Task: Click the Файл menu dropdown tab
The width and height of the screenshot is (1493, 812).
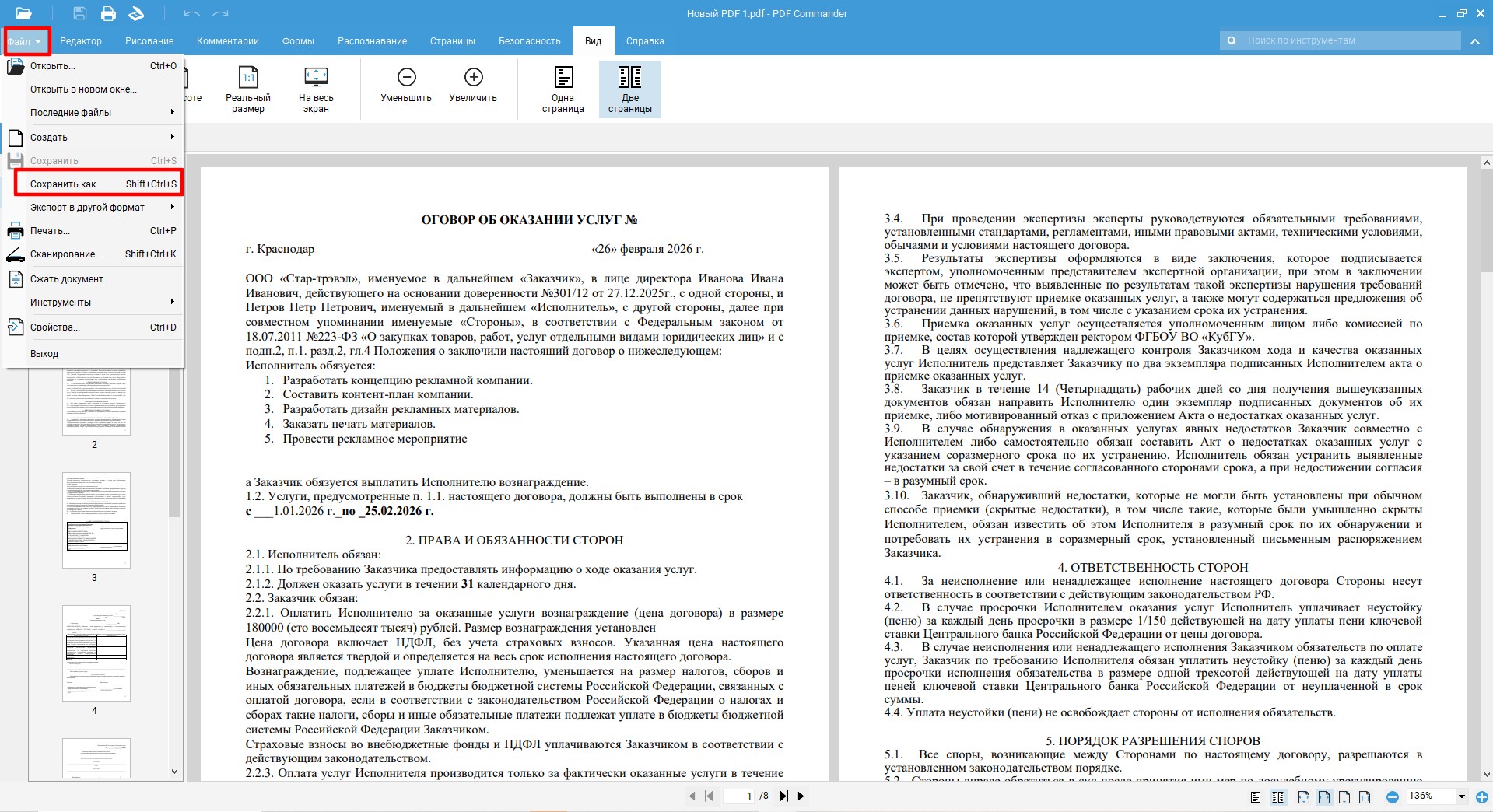Action: (26, 41)
